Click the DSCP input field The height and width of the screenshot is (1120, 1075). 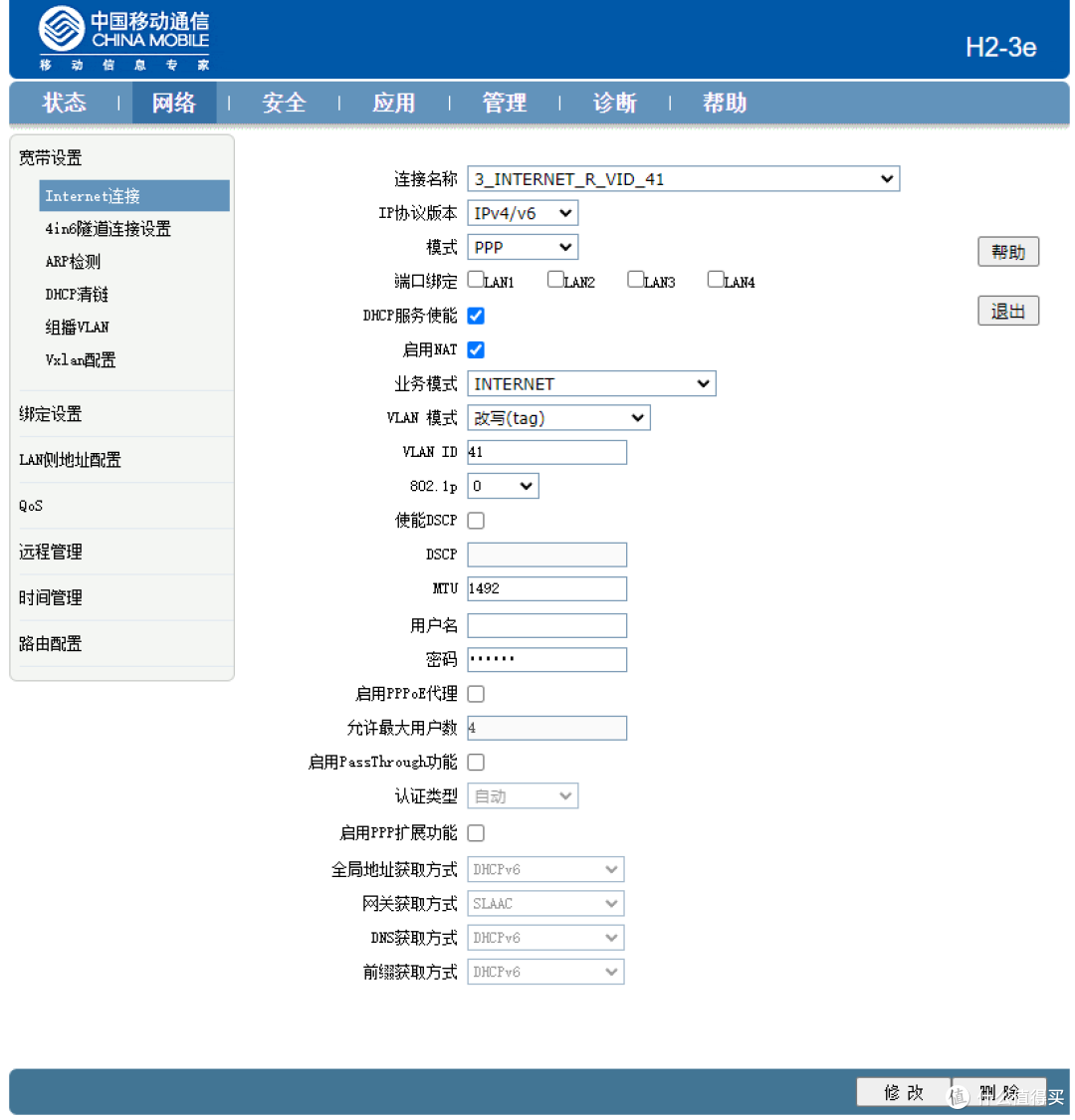coord(547,555)
